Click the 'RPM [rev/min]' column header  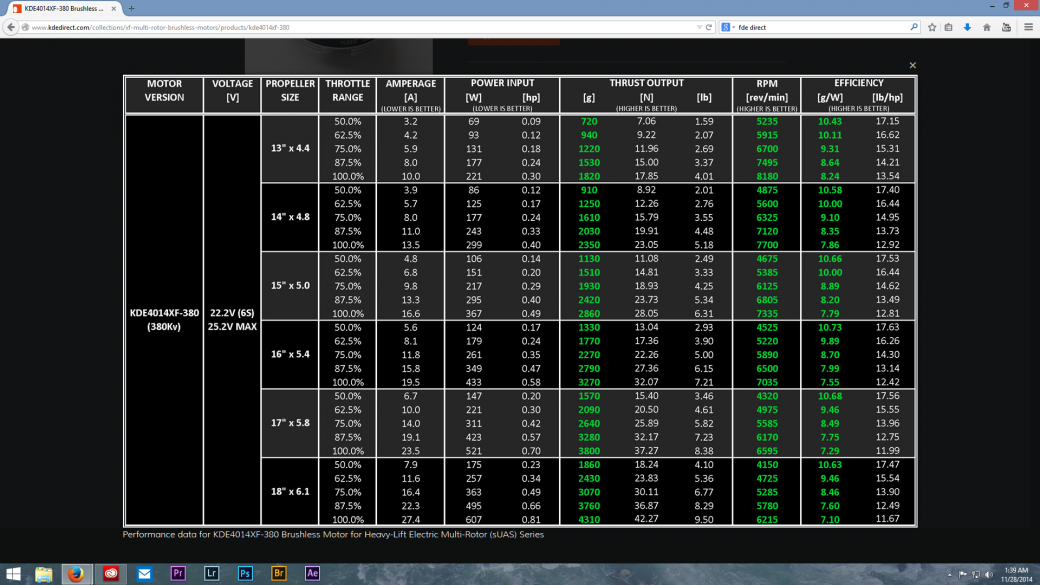(x=767, y=94)
